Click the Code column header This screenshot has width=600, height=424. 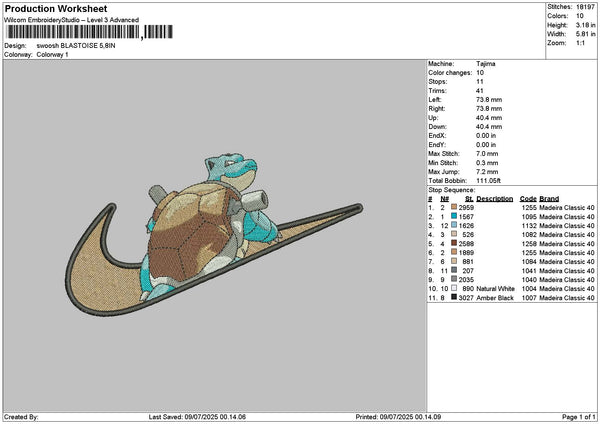[528, 197]
